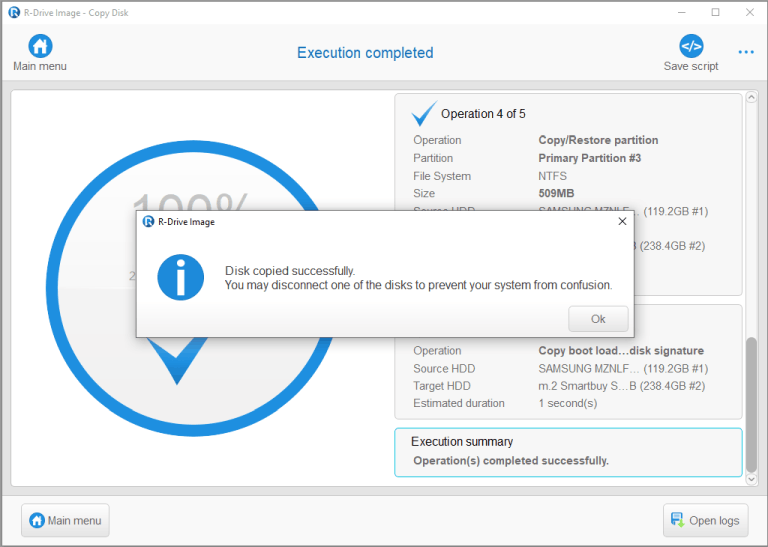
Task: Click the Open logs icon at bottom
Action: coord(677,520)
